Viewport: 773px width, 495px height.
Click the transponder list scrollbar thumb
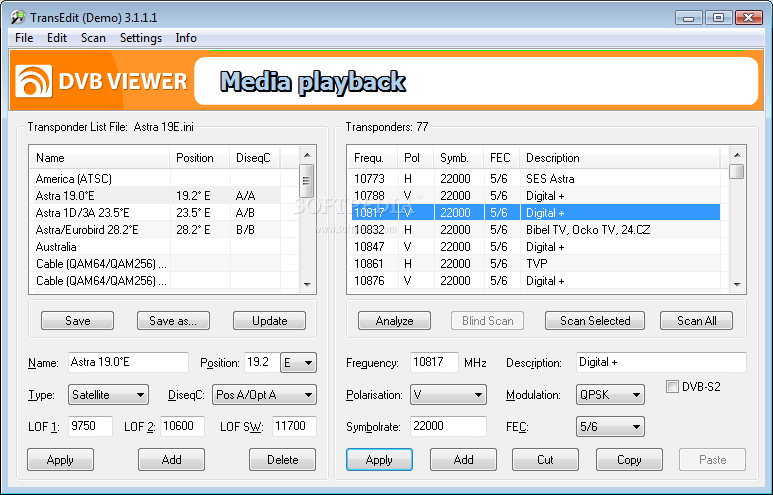(737, 172)
